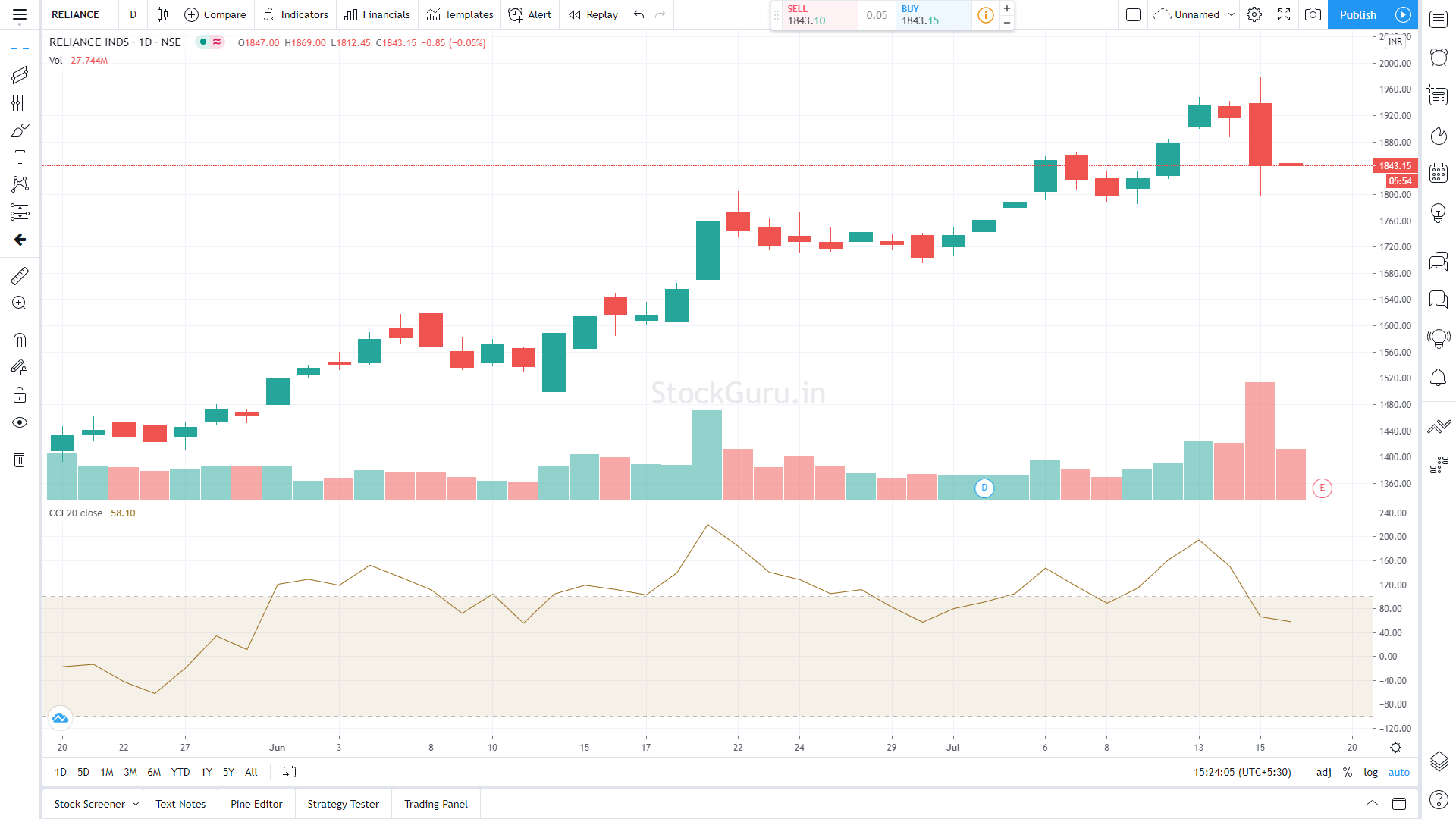Create an Alert

530,14
